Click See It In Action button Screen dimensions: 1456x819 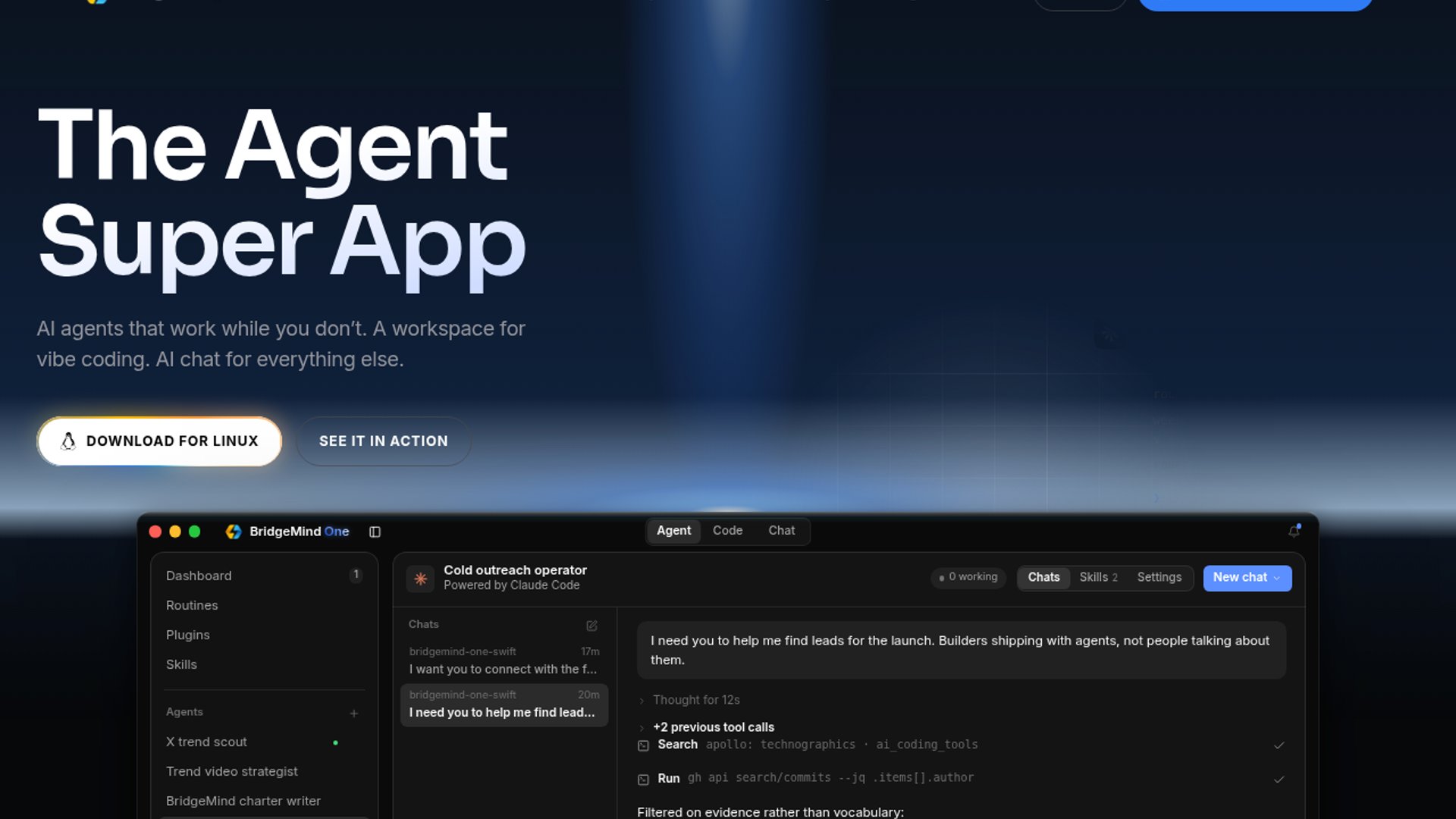click(x=384, y=441)
